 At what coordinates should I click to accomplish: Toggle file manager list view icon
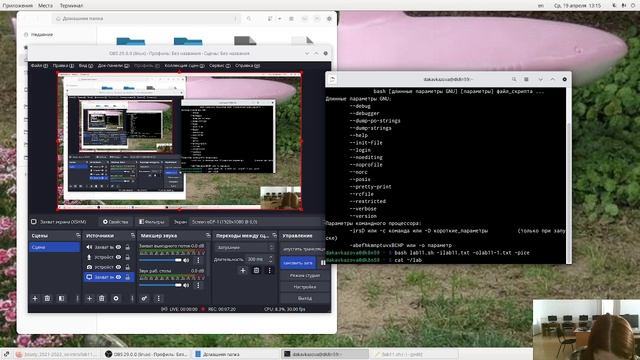[x=270, y=19]
